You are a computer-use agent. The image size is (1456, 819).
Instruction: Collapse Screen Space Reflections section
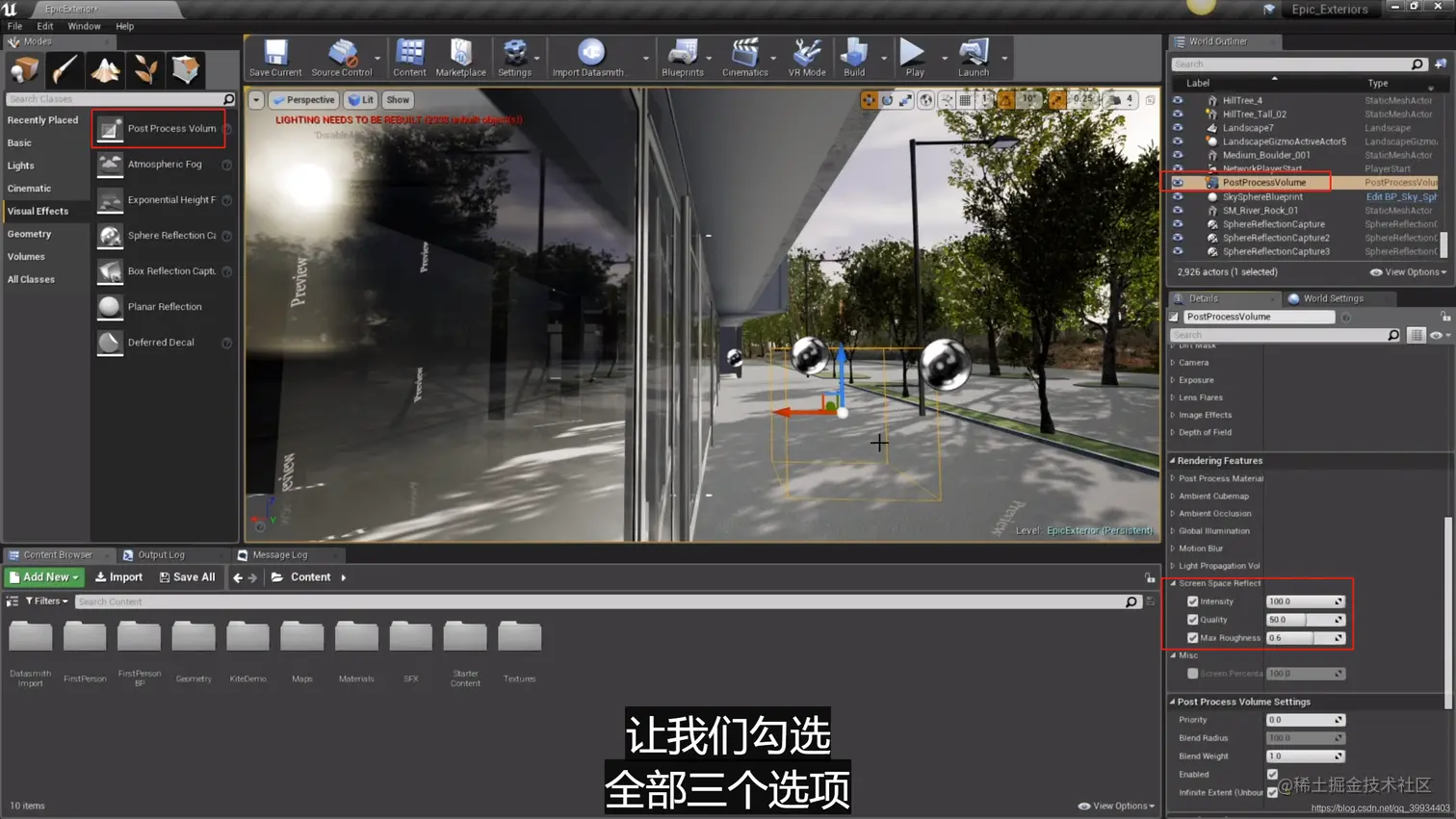(x=1173, y=583)
